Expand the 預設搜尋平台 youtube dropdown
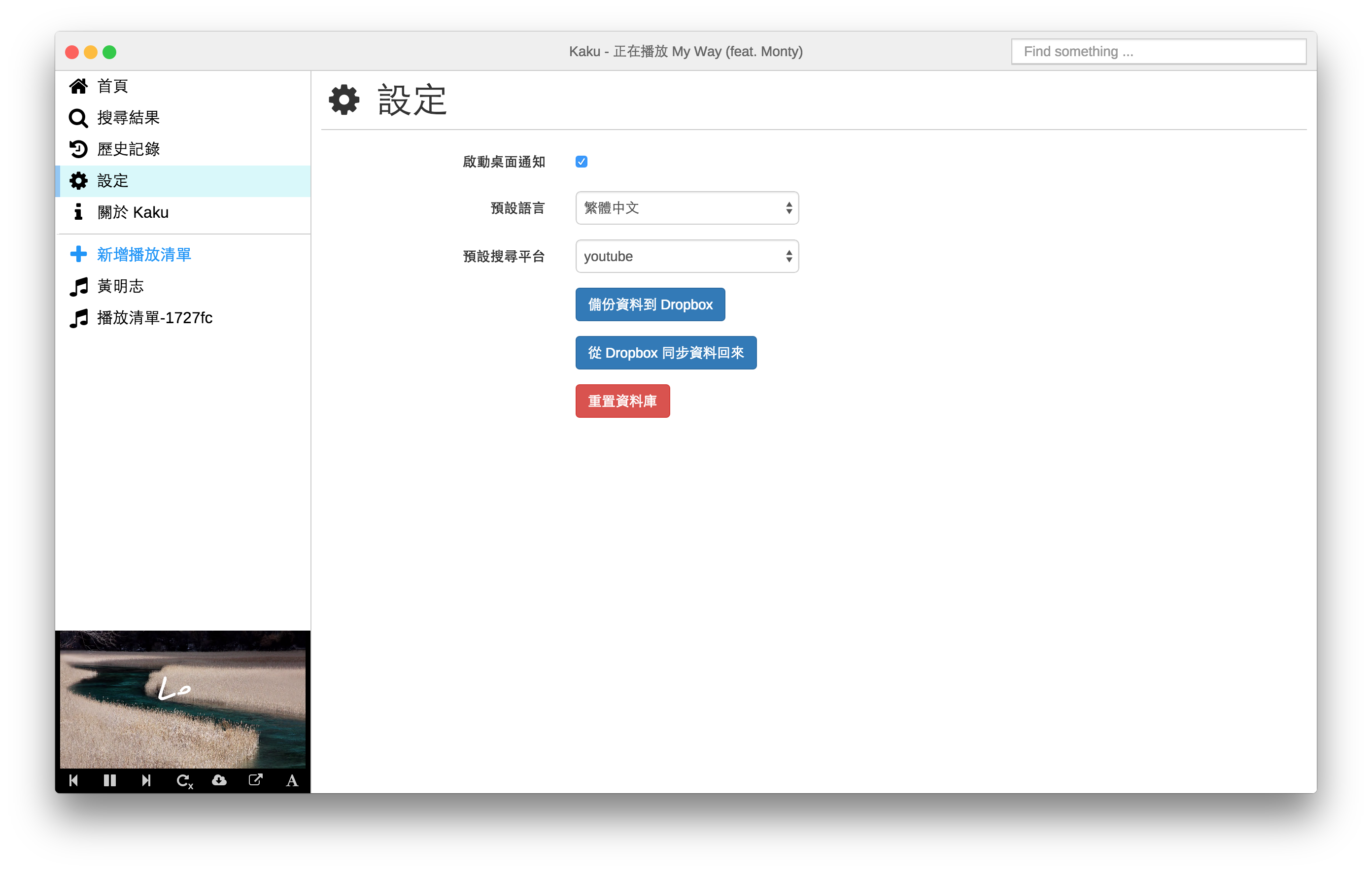The image size is (1372, 872). coord(686,256)
